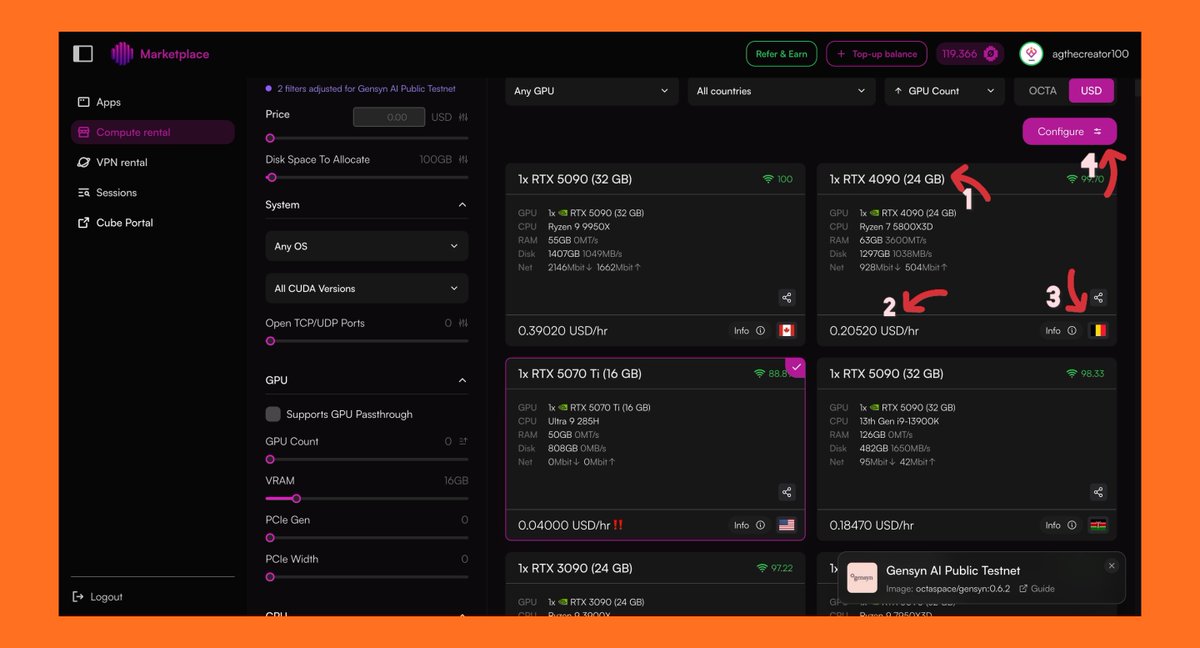
Task: Click the Refer & Earn button
Action: pos(781,54)
